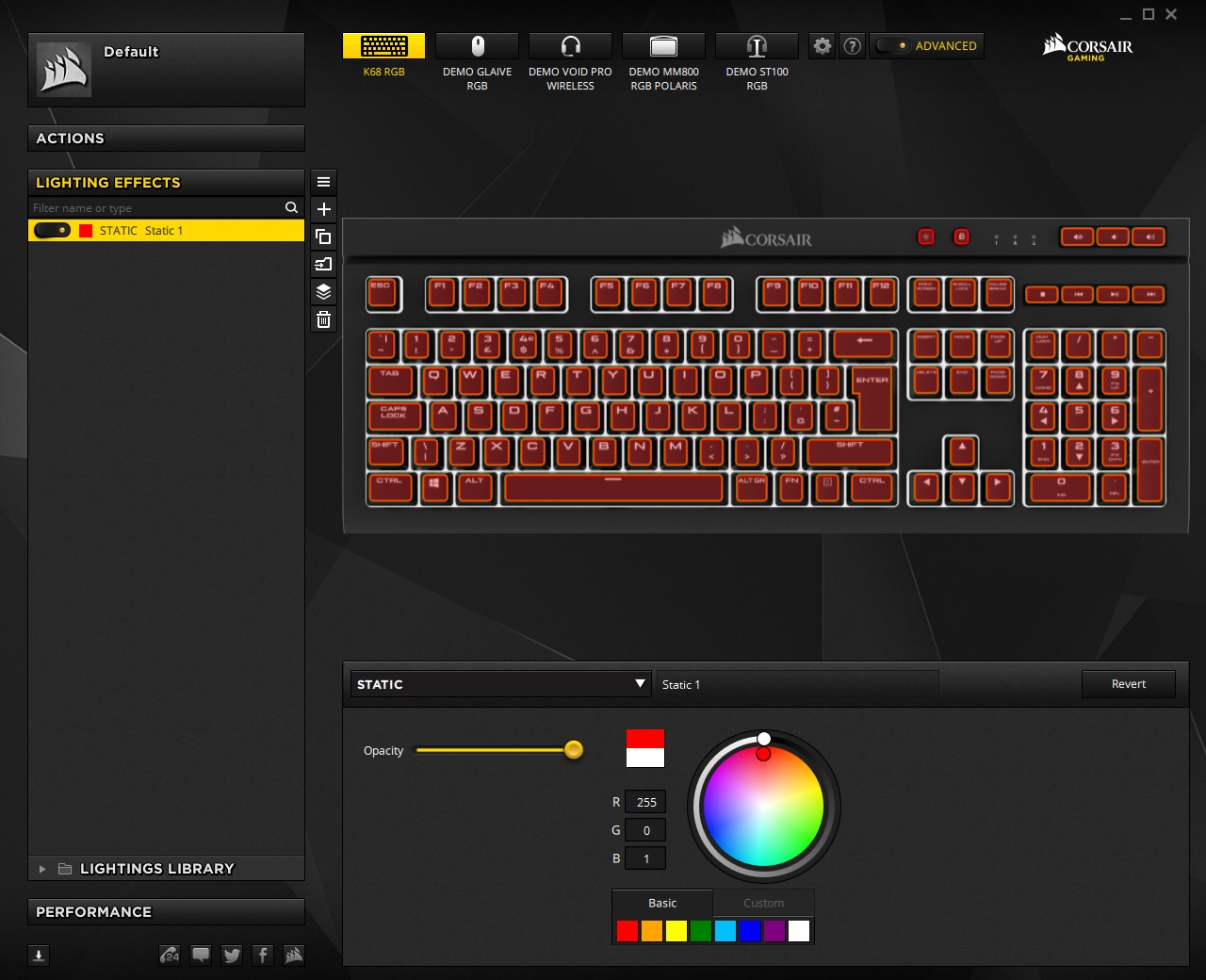The image size is (1206, 980).
Task: Click the color wheel picker
Action: click(x=763, y=807)
